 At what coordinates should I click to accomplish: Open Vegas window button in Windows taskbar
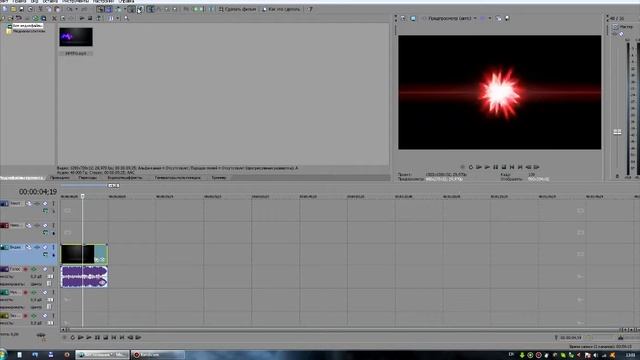coord(102,355)
